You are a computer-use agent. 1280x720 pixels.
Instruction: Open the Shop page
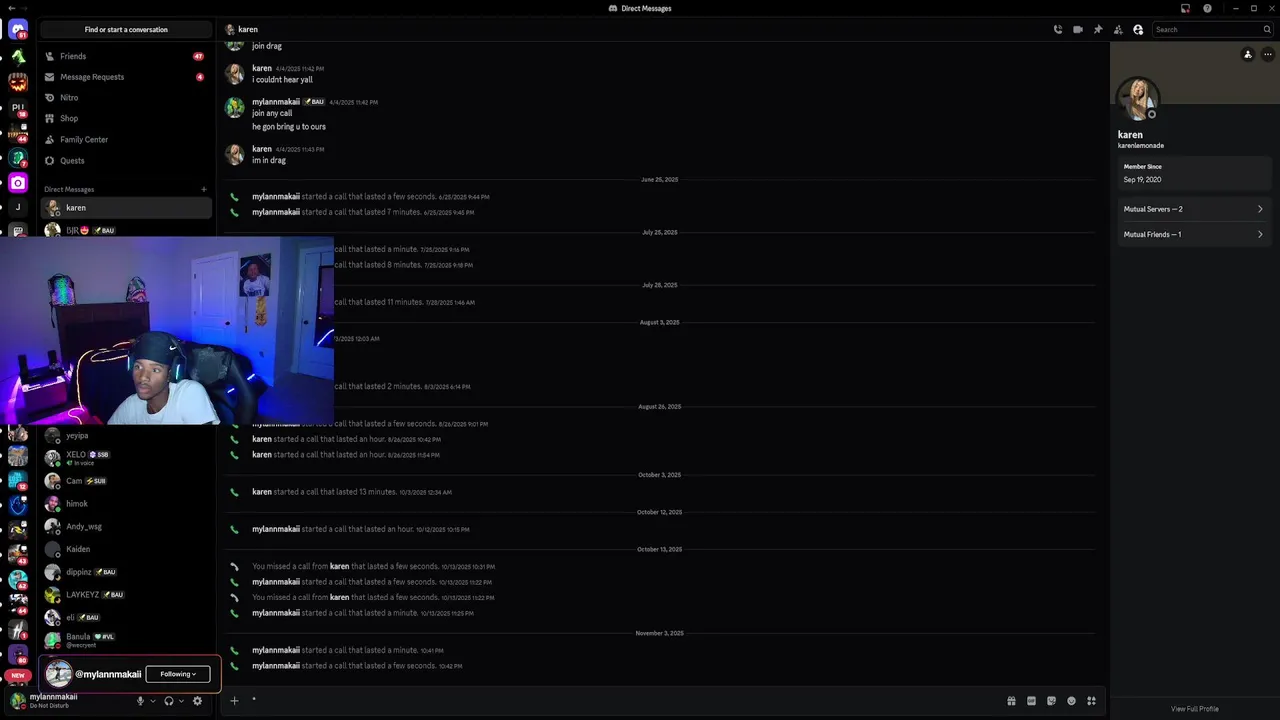click(x=126, y=118)
